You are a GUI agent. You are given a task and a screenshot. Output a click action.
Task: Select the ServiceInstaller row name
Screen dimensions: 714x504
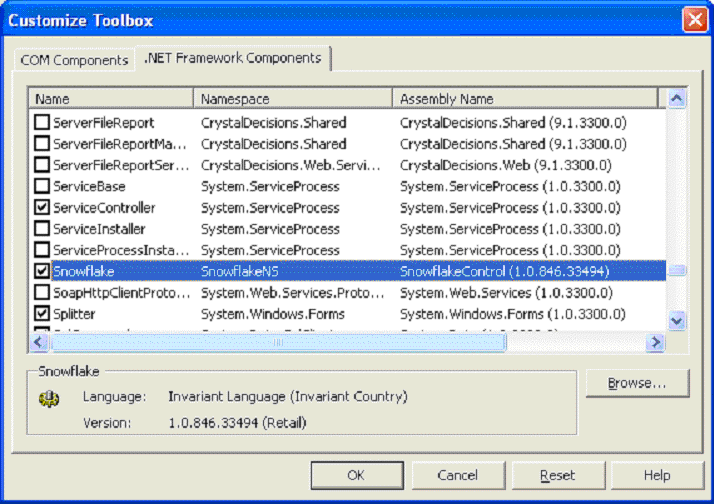(x=99, y=229)
